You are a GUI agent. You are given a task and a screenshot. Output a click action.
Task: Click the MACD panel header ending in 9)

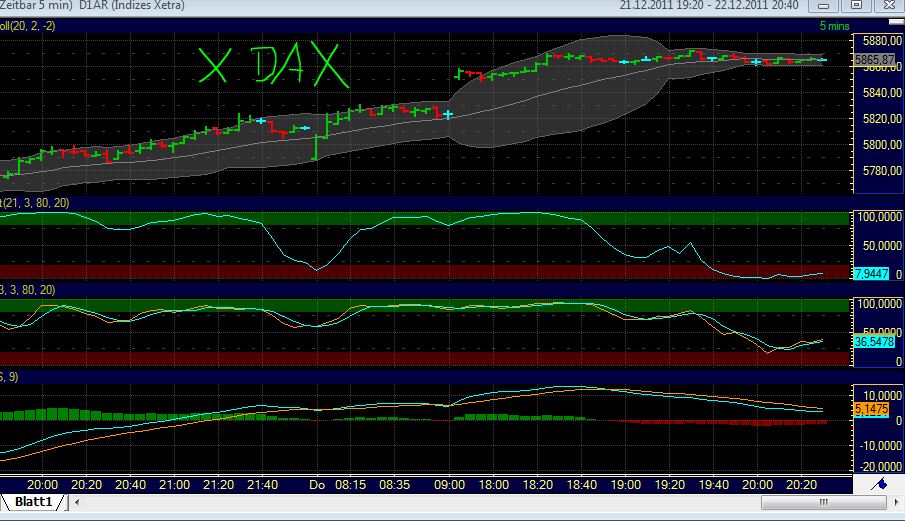click(x=10, y=376)
